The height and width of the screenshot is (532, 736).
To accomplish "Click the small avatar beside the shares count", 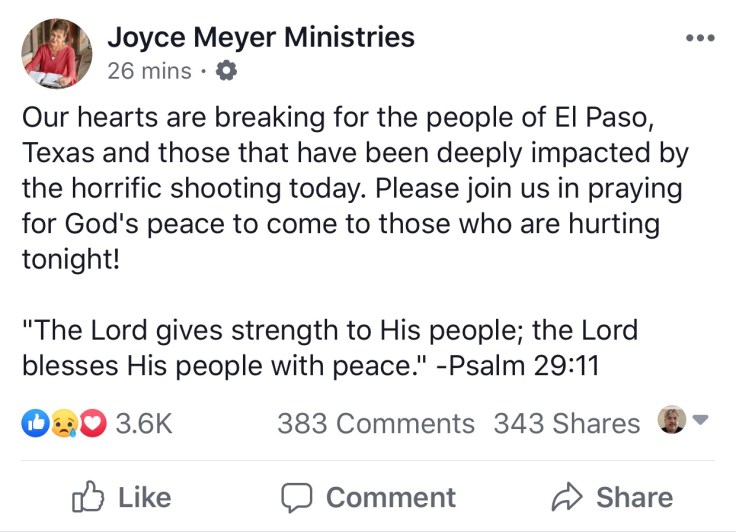I will [669, 421].
